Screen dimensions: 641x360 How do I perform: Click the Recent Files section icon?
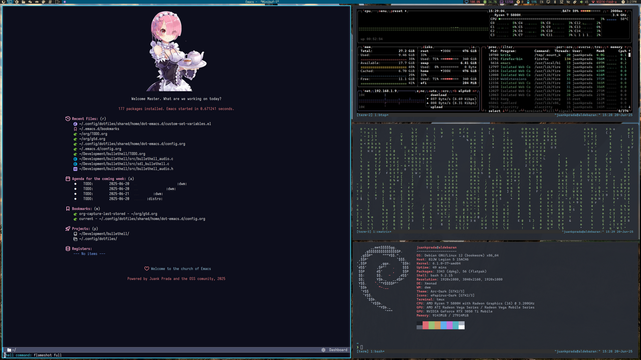pyautogui.click(x=67, y=119)
